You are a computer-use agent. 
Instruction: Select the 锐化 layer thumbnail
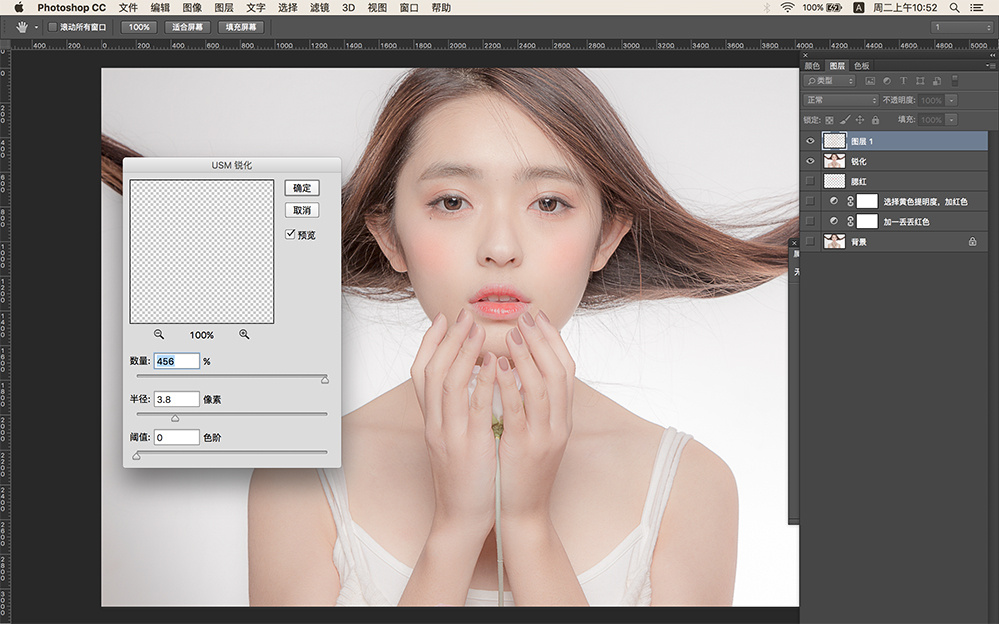pyautogui.click(x=835, y=161)
